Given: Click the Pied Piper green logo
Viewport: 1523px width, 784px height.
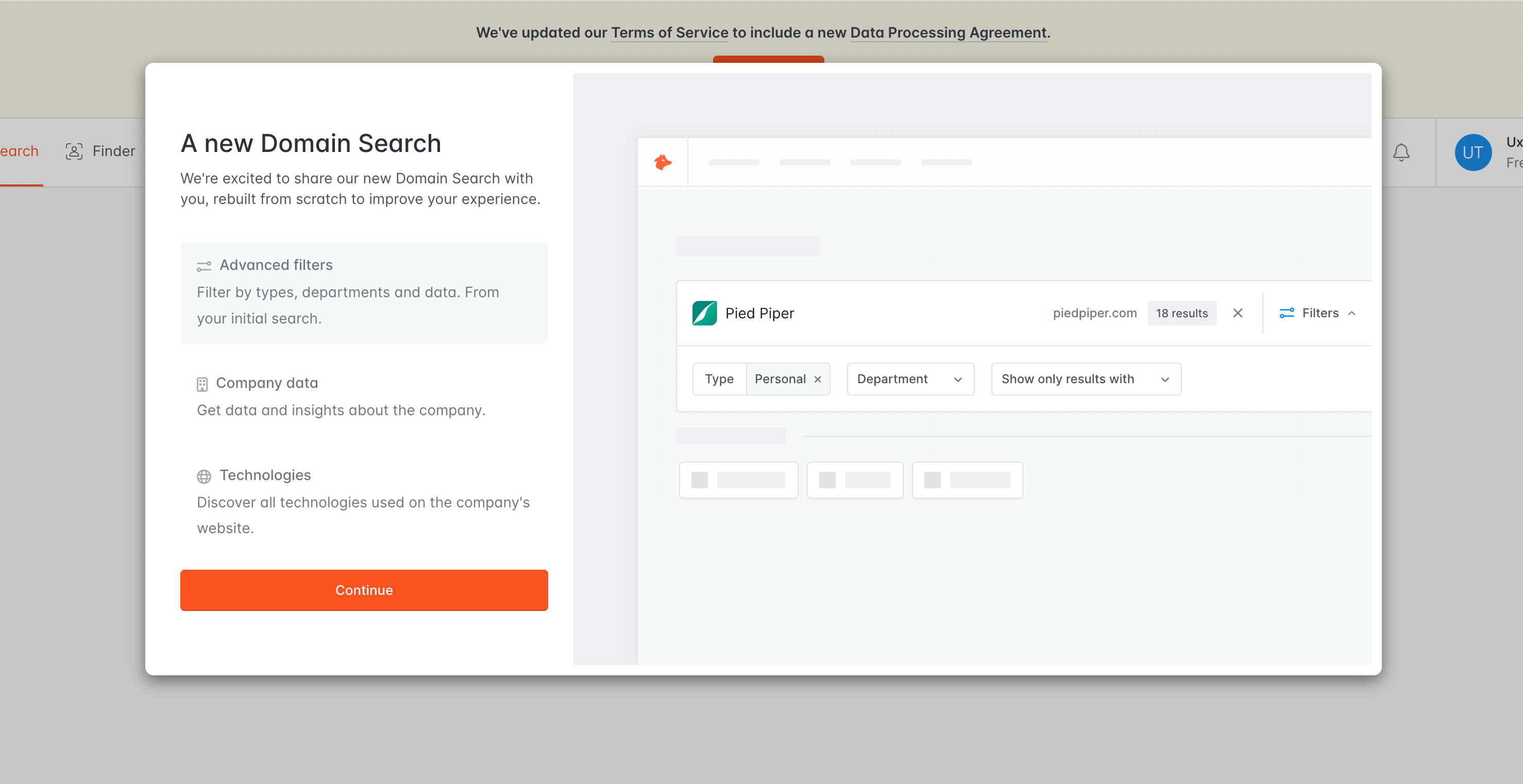Looking at the screenshot, I should [704, 313].
